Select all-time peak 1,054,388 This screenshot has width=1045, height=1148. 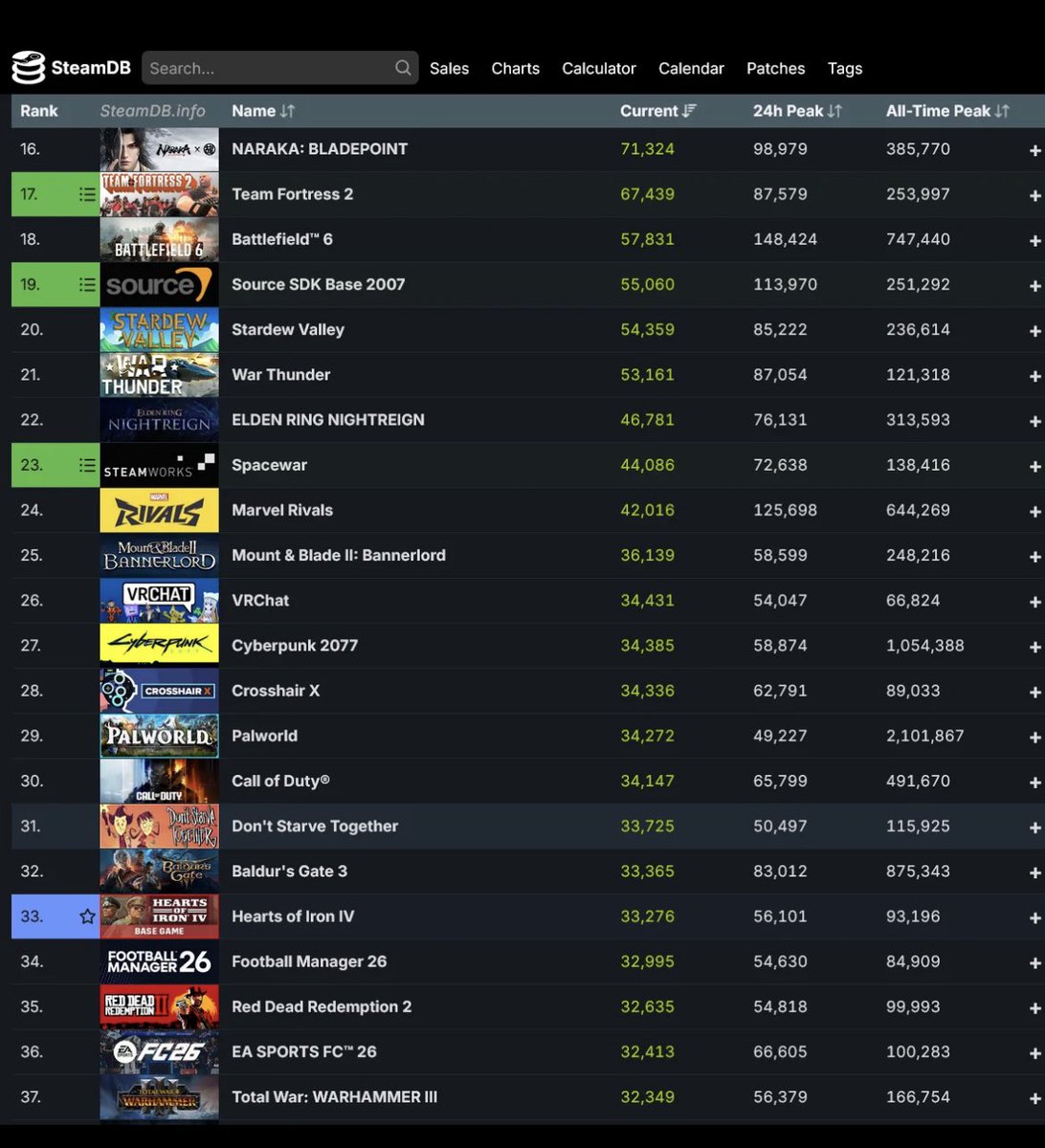pyautogui.click(x=924, y=645)
